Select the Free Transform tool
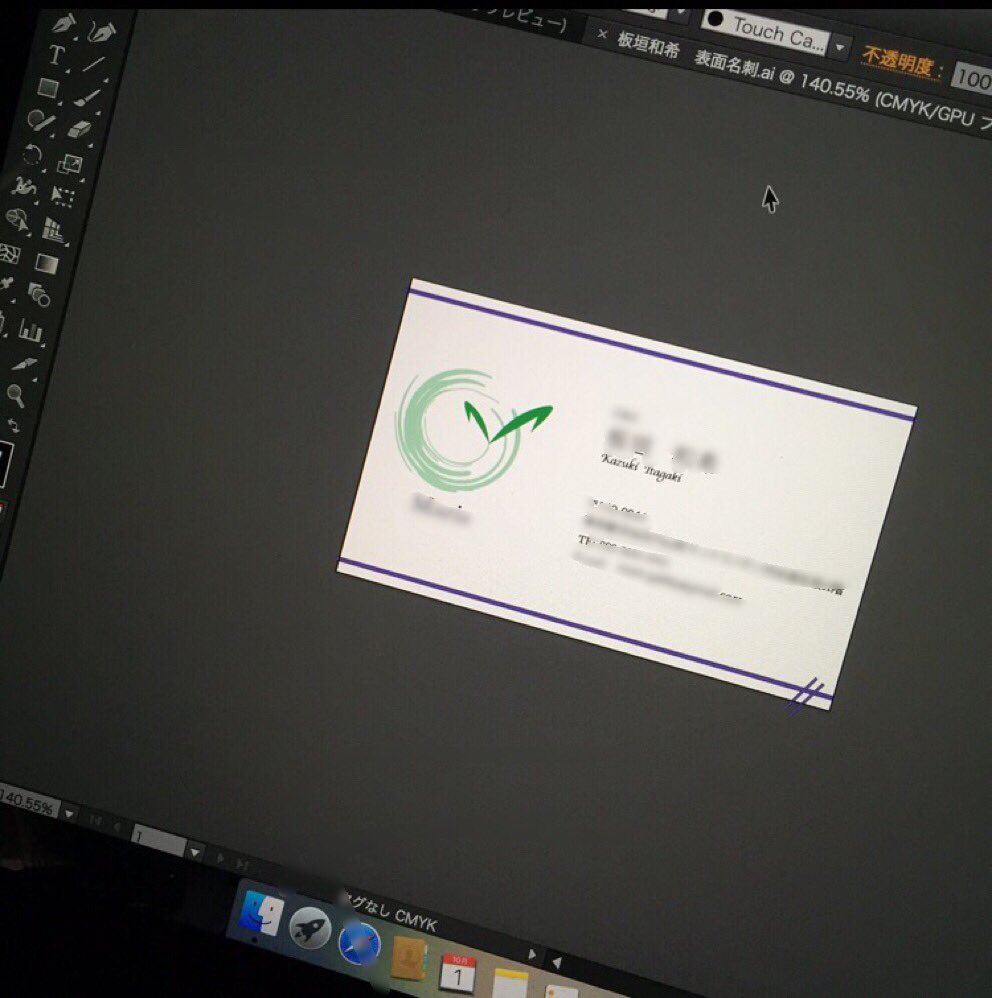 pyautogui.click(x=62, y=197)
